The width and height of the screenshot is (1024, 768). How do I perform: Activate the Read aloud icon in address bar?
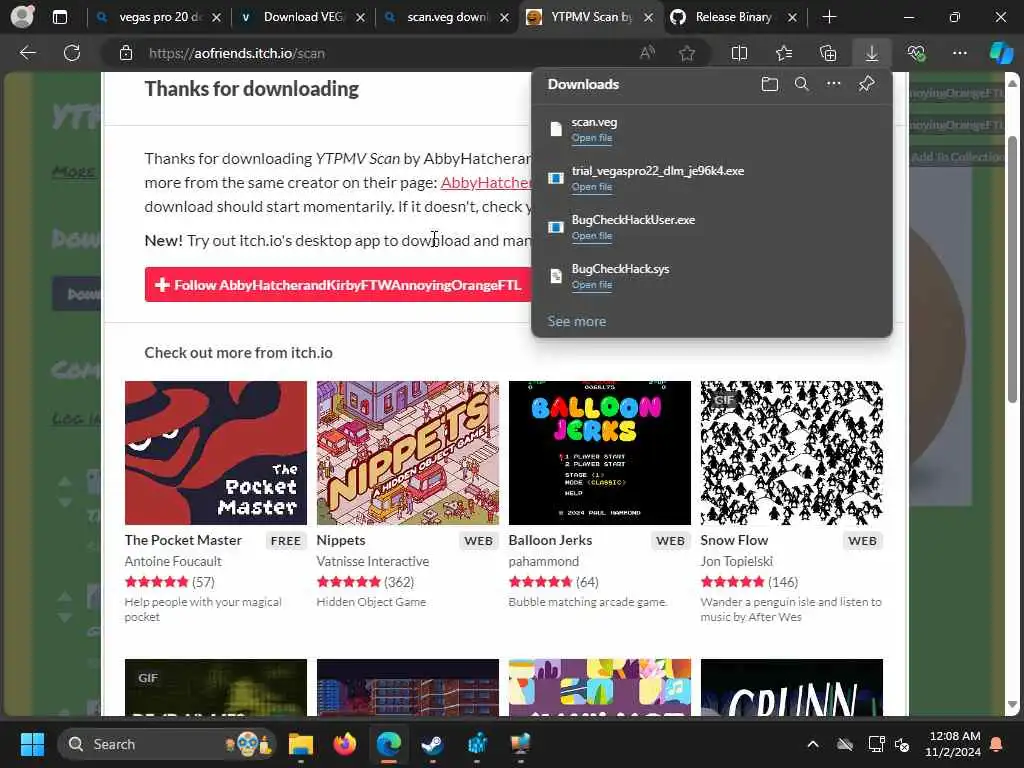pyautogui.click(x=647, y=53)
